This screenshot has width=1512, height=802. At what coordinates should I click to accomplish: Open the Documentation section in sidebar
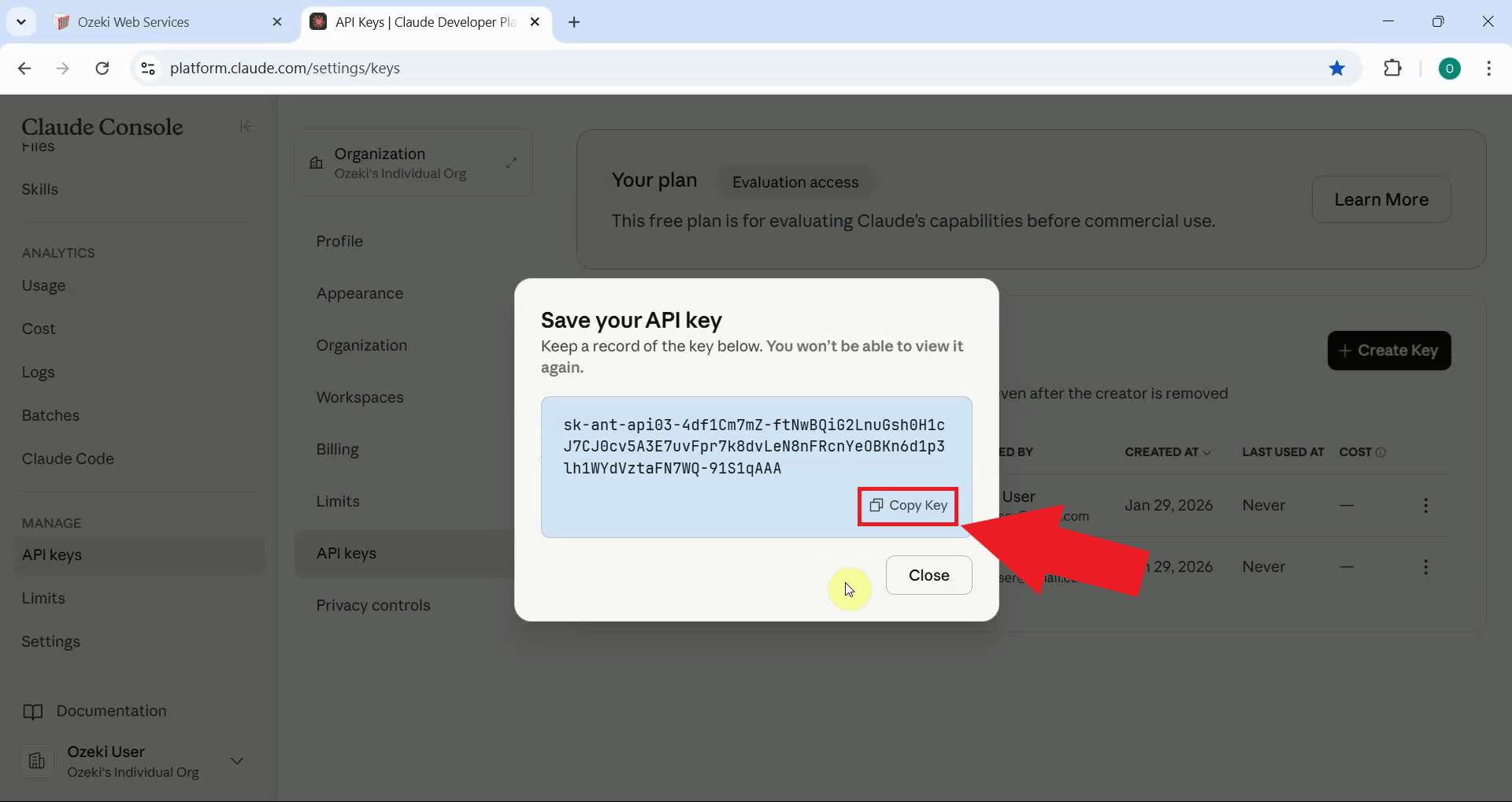(110, 711)
